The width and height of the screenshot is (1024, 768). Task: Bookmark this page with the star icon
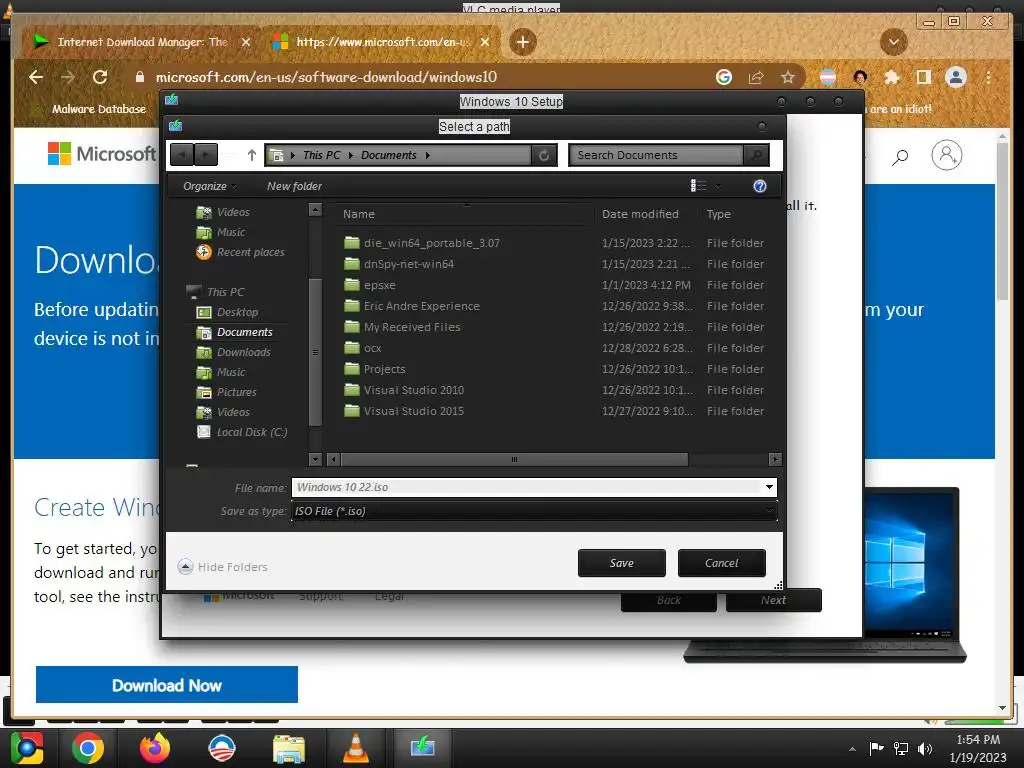pyautogui.click(x=788, y=78)
